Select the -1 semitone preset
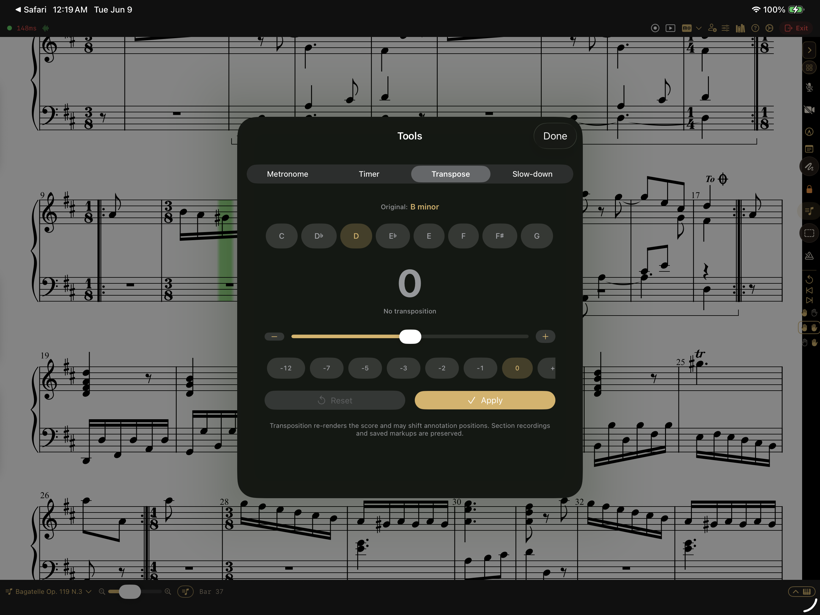The height and width of the screenshot is (615, 820). point(480,368)
